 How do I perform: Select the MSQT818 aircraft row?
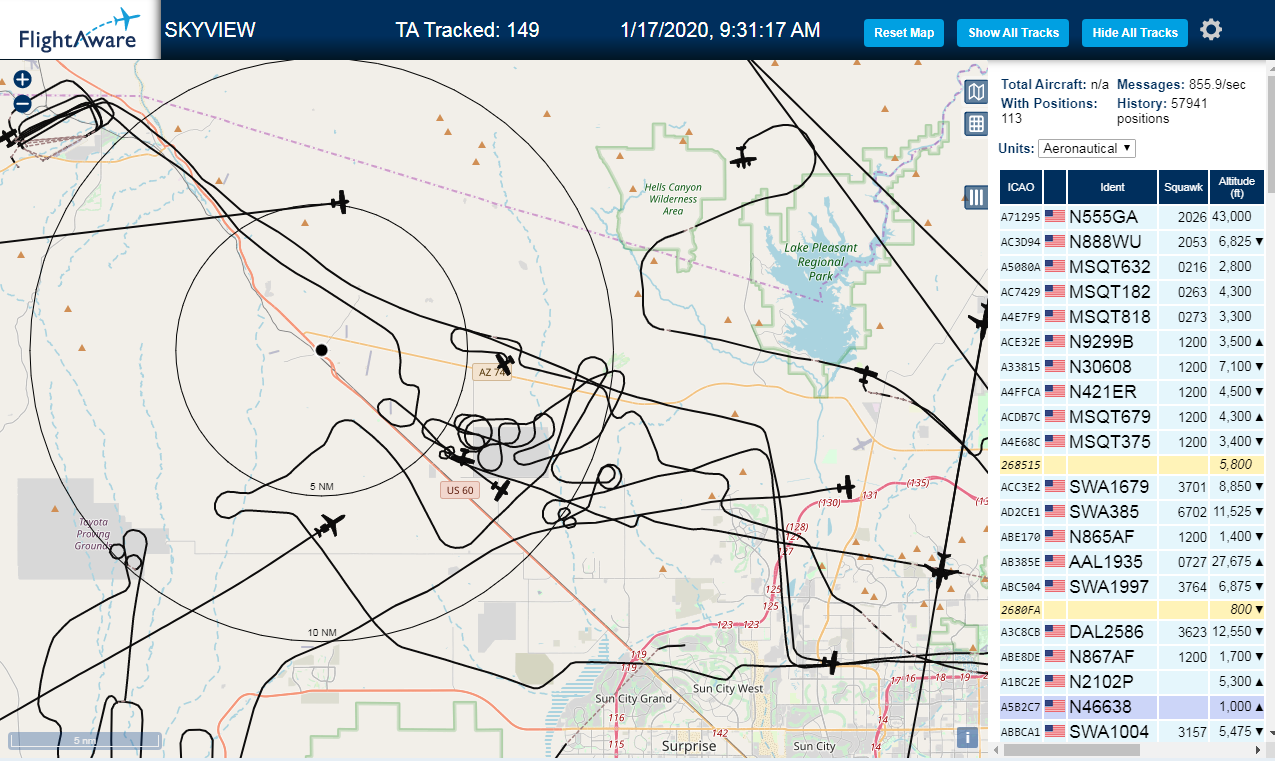coord(1132,316)
